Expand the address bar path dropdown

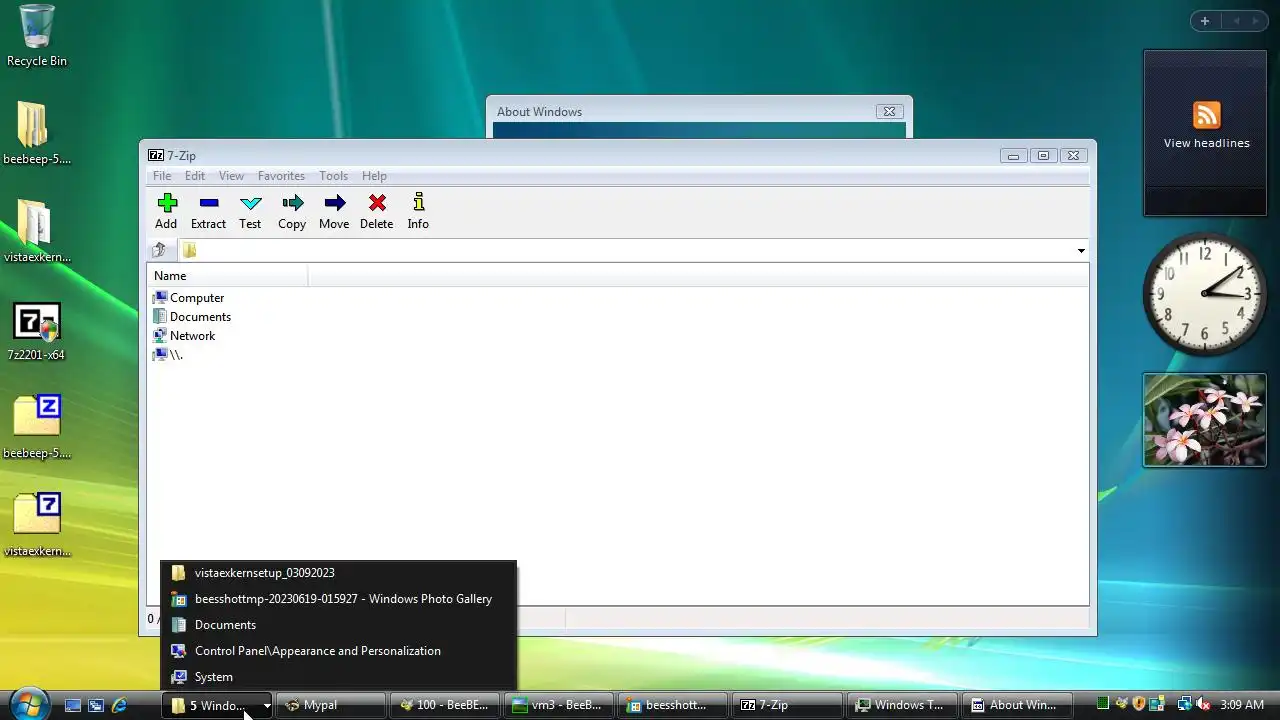[x=1081, y=251]
